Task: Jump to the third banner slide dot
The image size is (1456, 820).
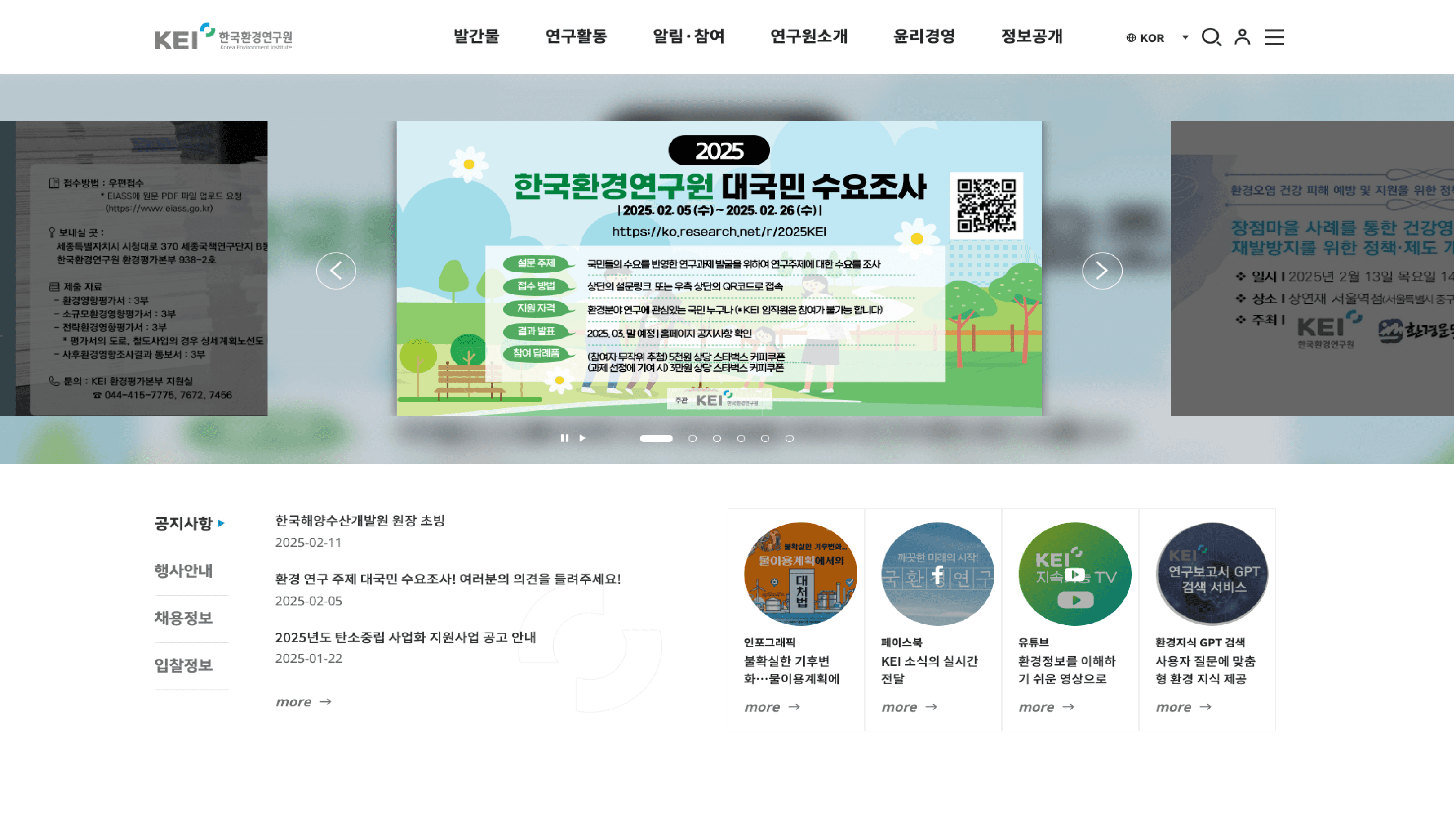Action: pyautogui.click(x=717, y=438)
